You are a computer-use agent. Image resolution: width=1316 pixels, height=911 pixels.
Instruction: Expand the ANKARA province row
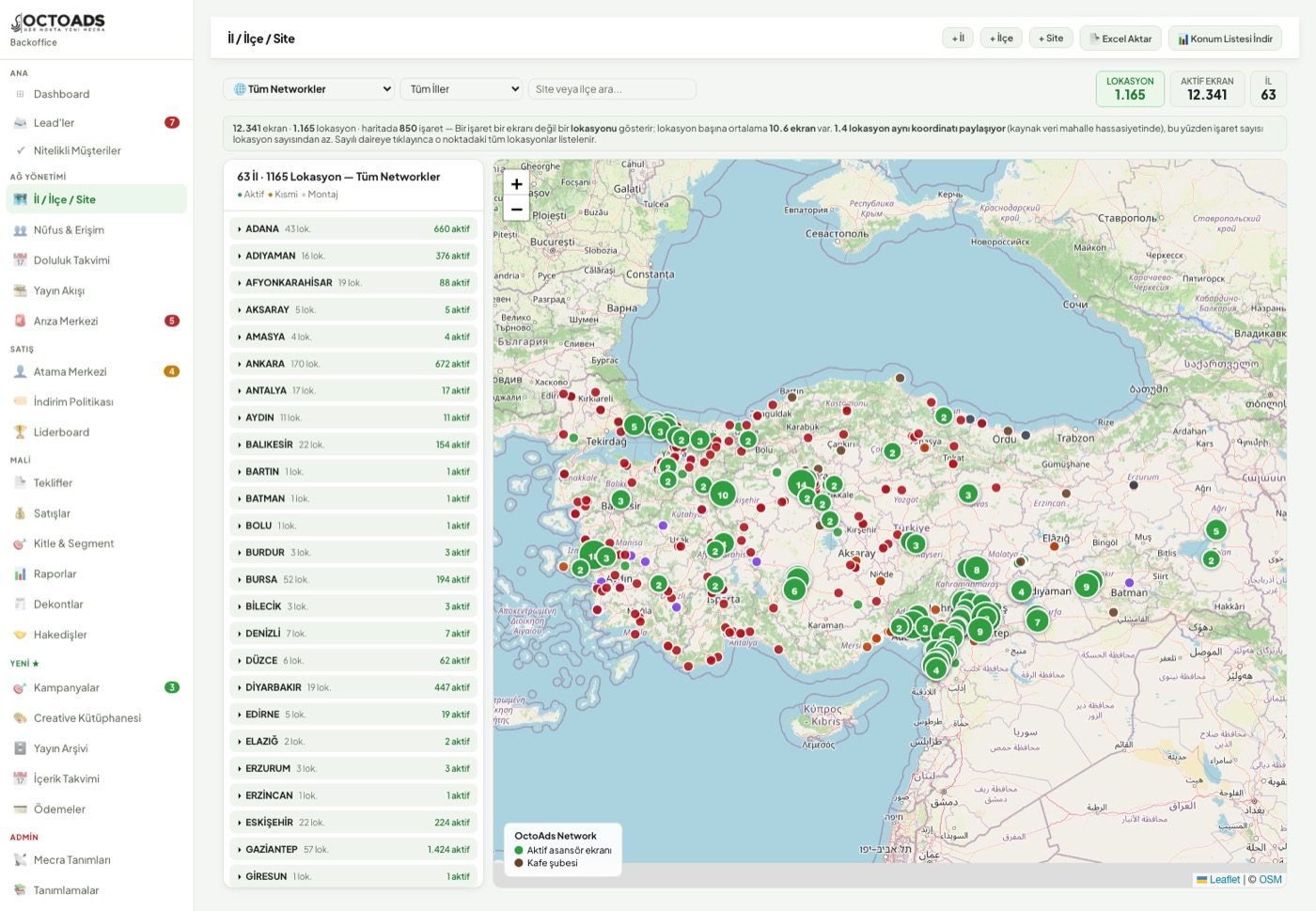[x=353, y=364]
